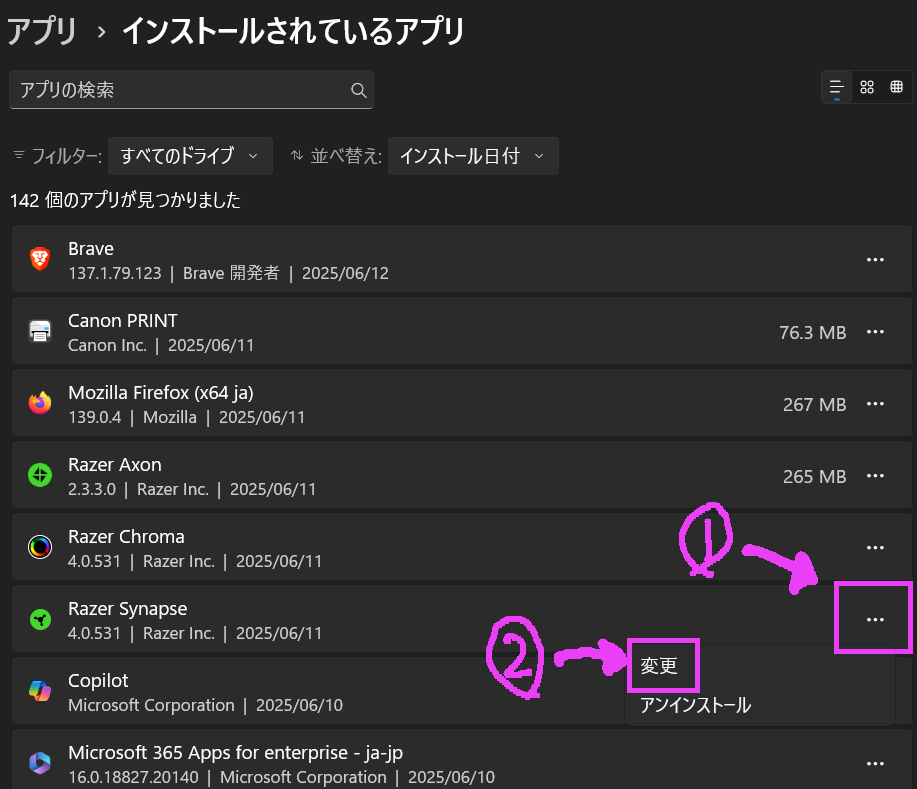This screenshot has height=789, width=917.
Task: Click inside the アプリの検索 search field
Action: 191,89
